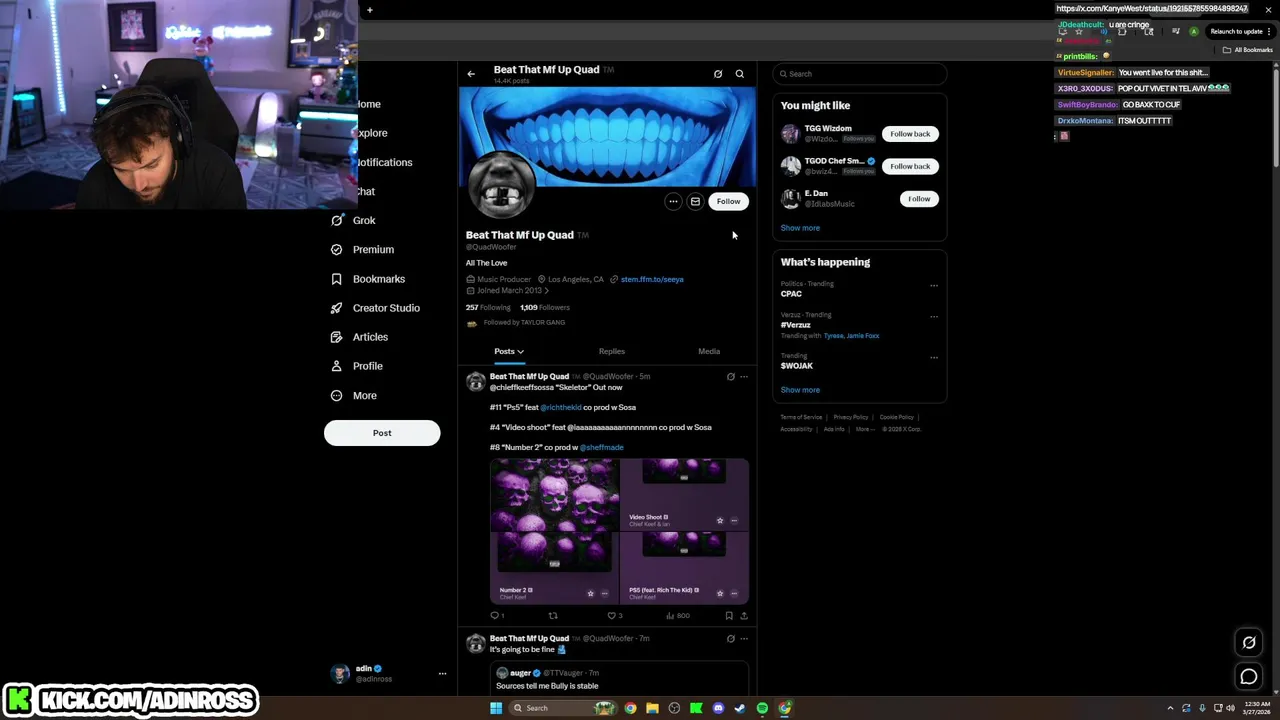Switch to the Replies tab
Image resolution: width=1280 pixels, height=720 pixels.
612,351
